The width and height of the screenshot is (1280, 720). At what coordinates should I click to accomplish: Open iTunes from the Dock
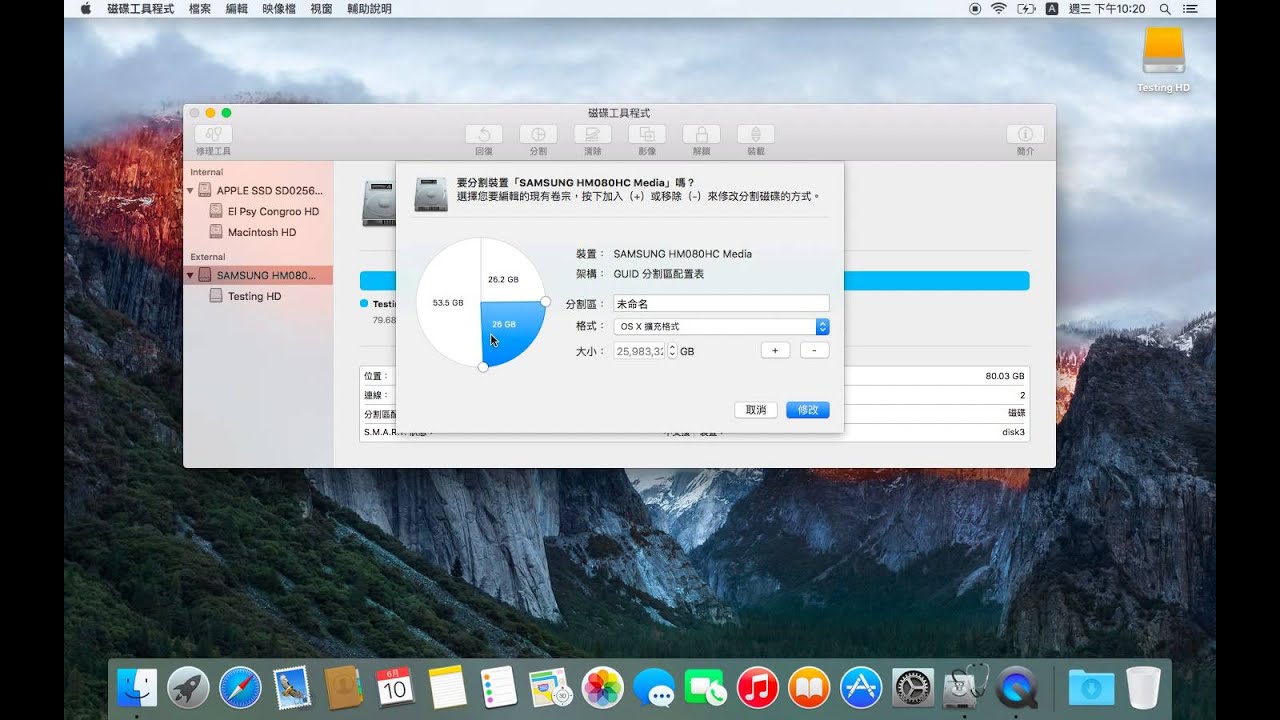point(758,687)
